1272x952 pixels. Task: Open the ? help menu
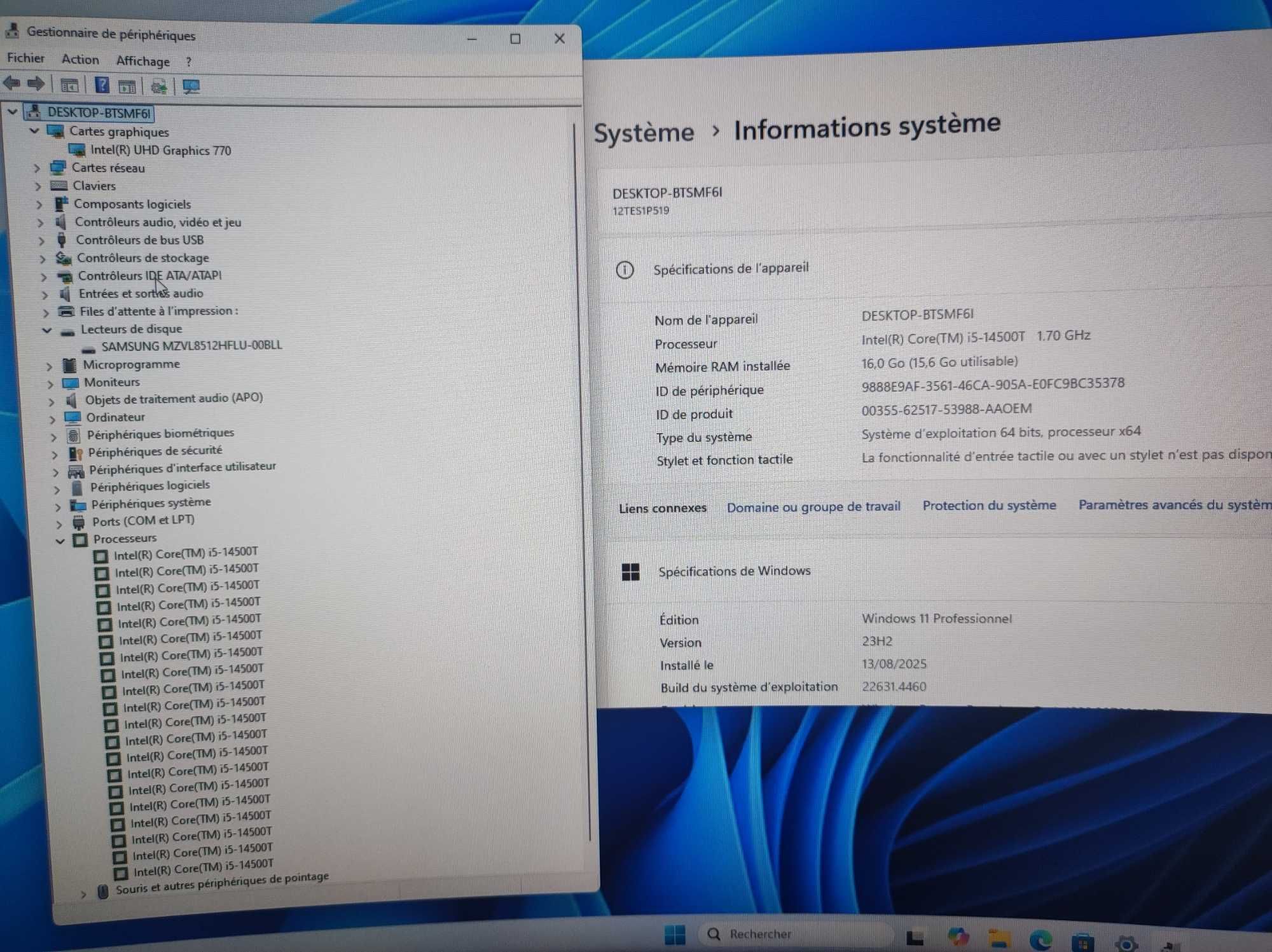pos(189,62)
